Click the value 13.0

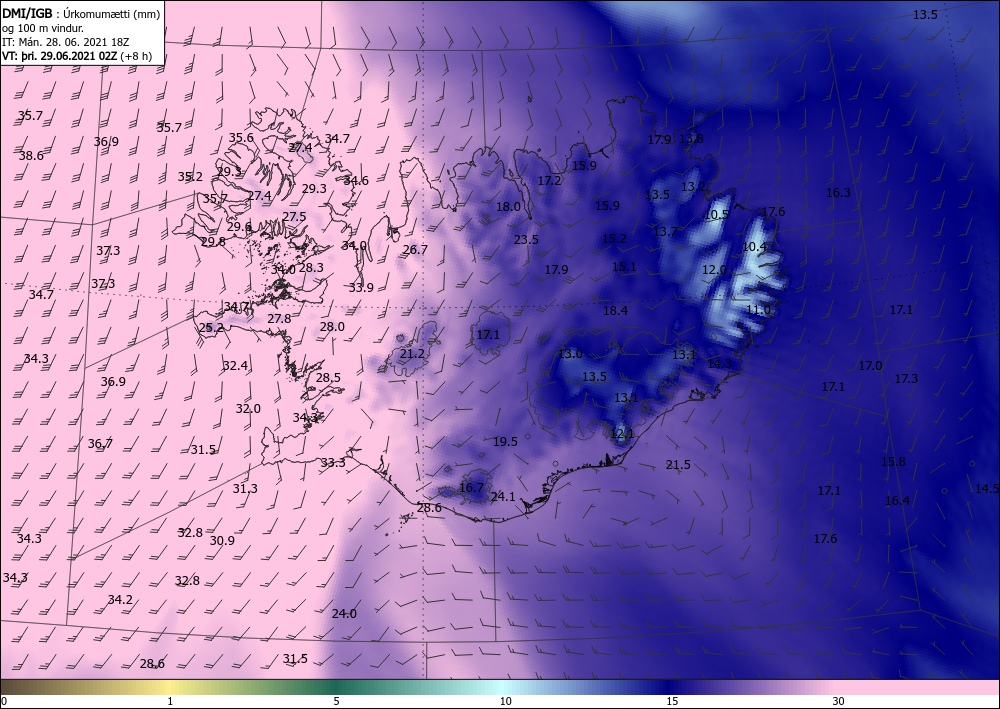coord(570,354)
